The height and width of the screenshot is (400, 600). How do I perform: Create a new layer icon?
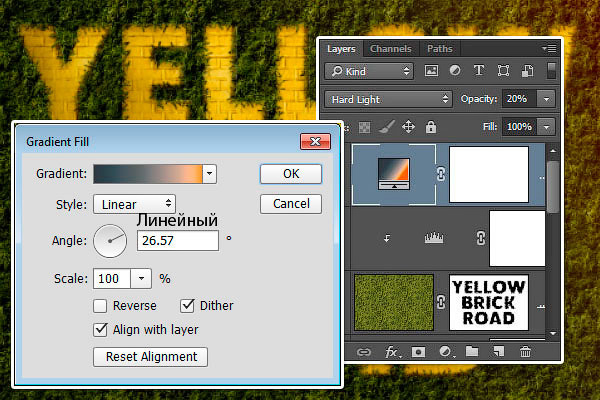pos(499,351)
